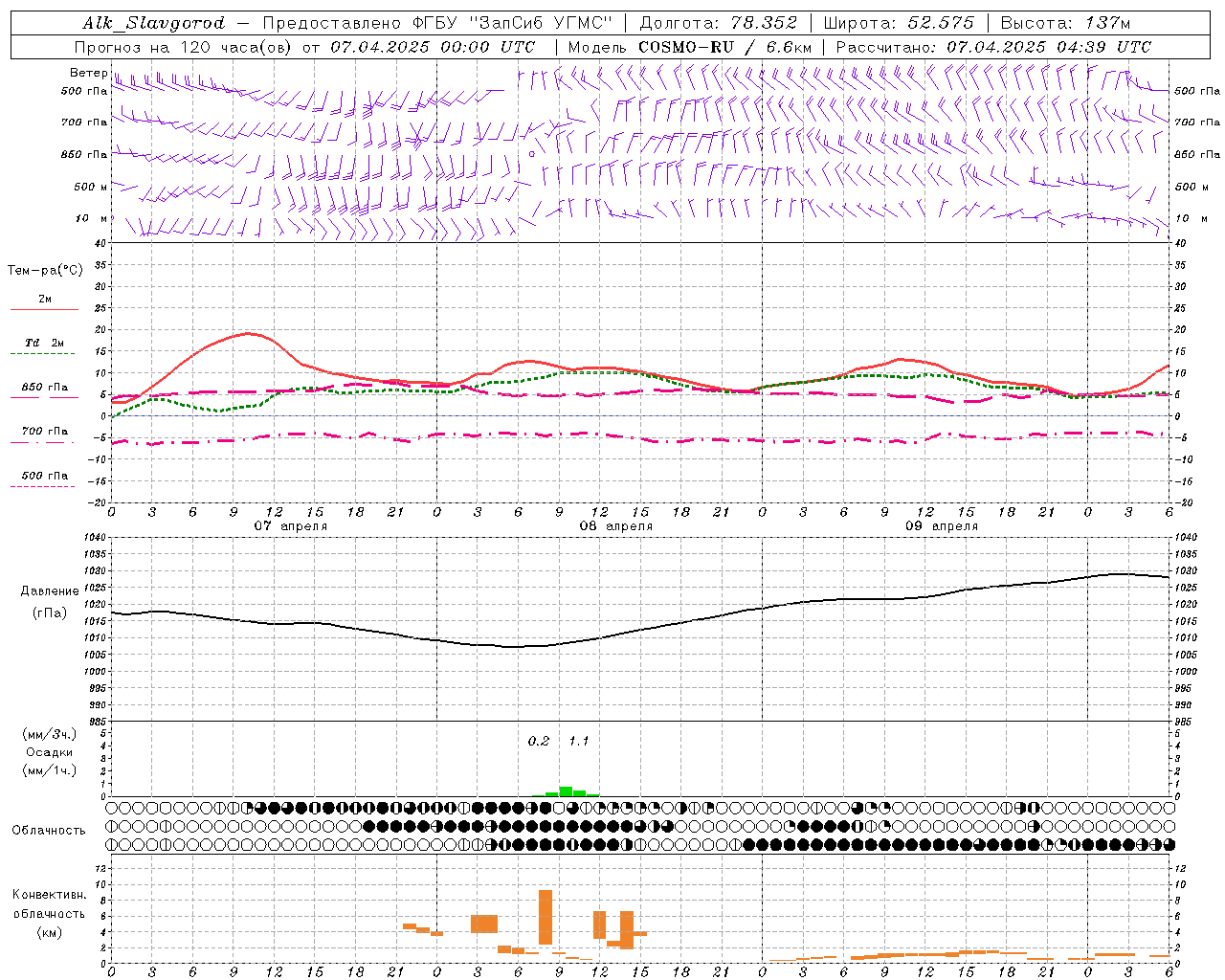Click the (мм/1ч.) precipitation unit label
The width and height of the screenshot is (1225, 980).
click(49, 770)
